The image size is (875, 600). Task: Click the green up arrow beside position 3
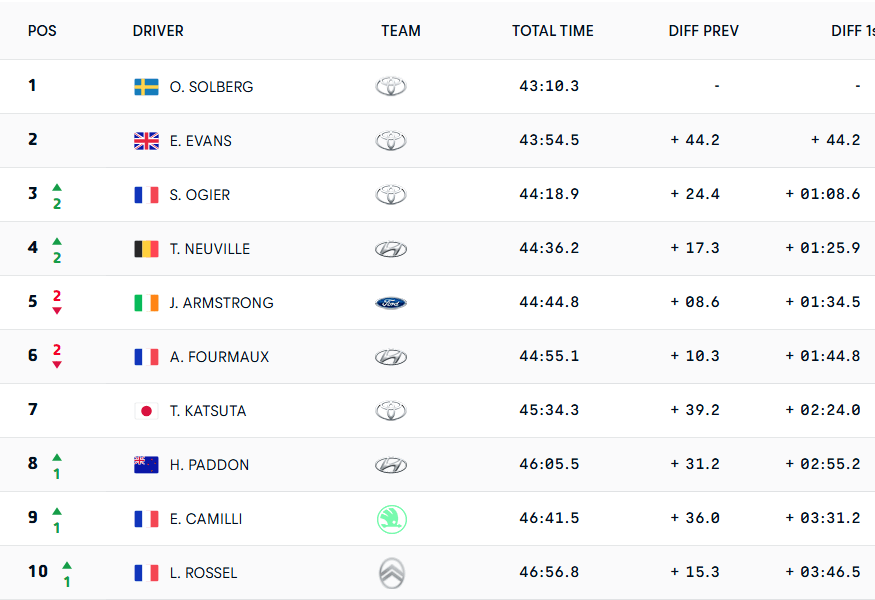[x=57, y=187]
